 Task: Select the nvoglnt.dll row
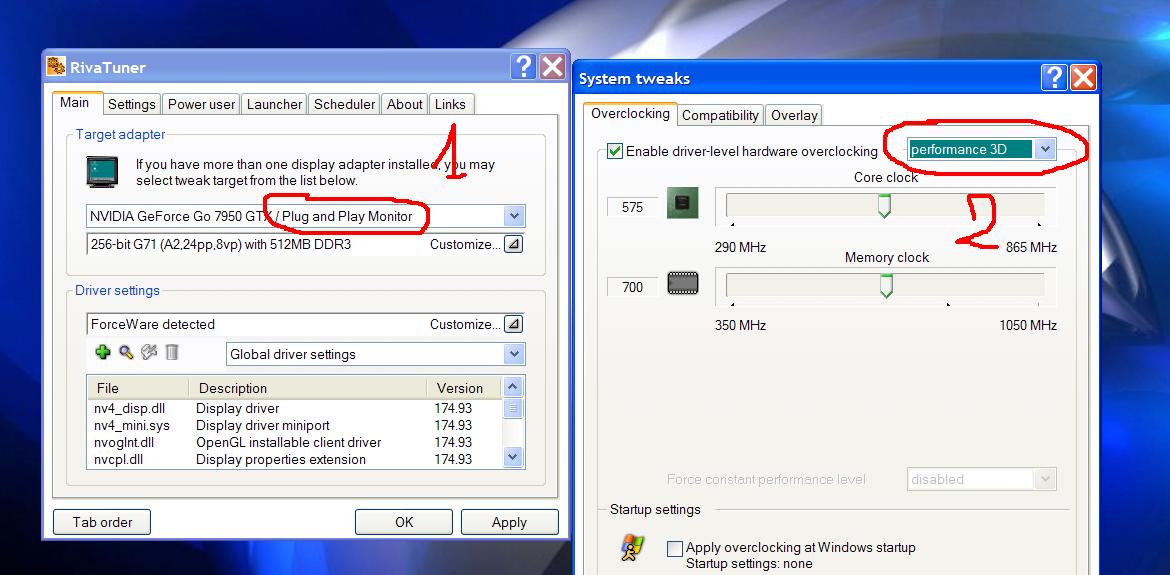click(295, 442)
